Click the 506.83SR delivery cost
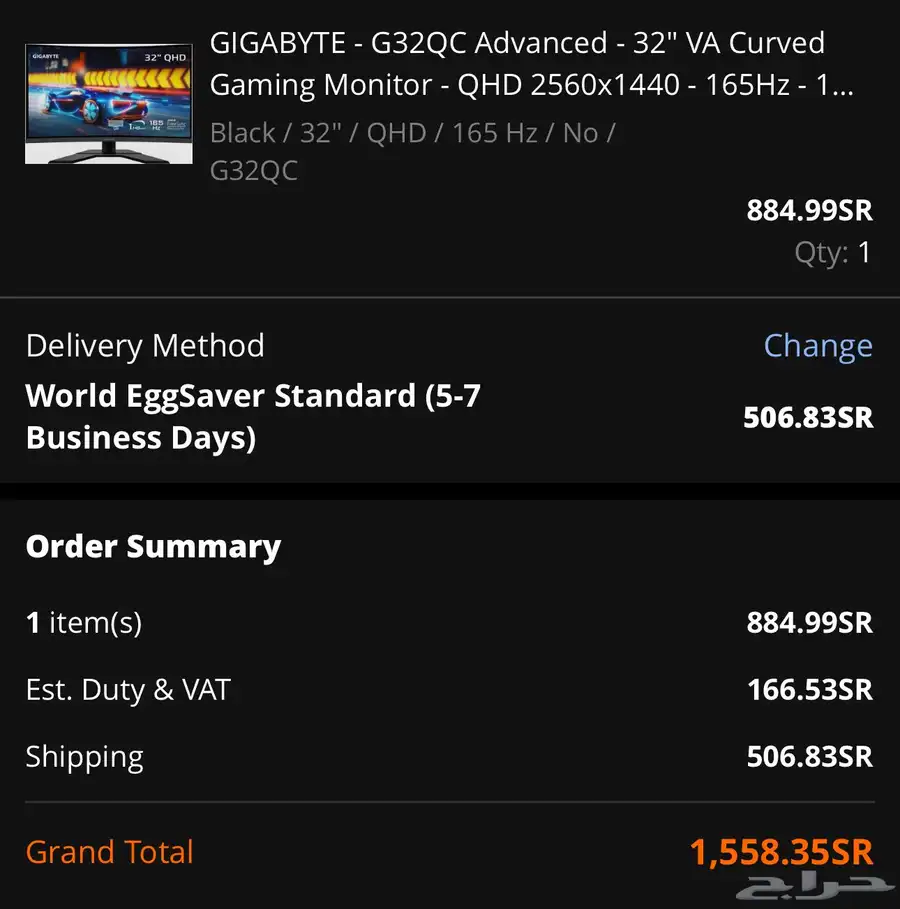The image size is (900, 909). click(808, 417)
